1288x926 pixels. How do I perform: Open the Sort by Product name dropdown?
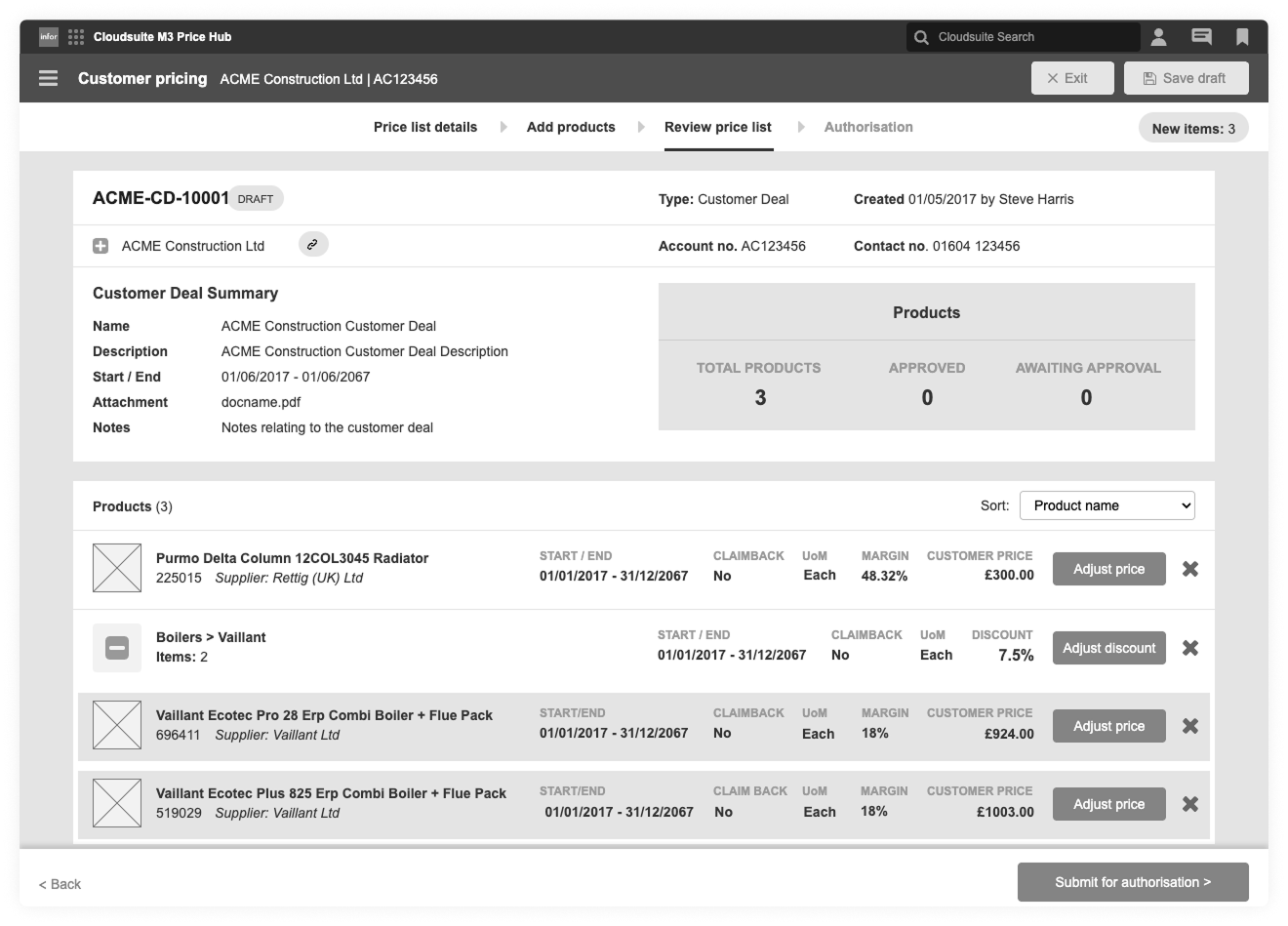[x=1107, y=505]
